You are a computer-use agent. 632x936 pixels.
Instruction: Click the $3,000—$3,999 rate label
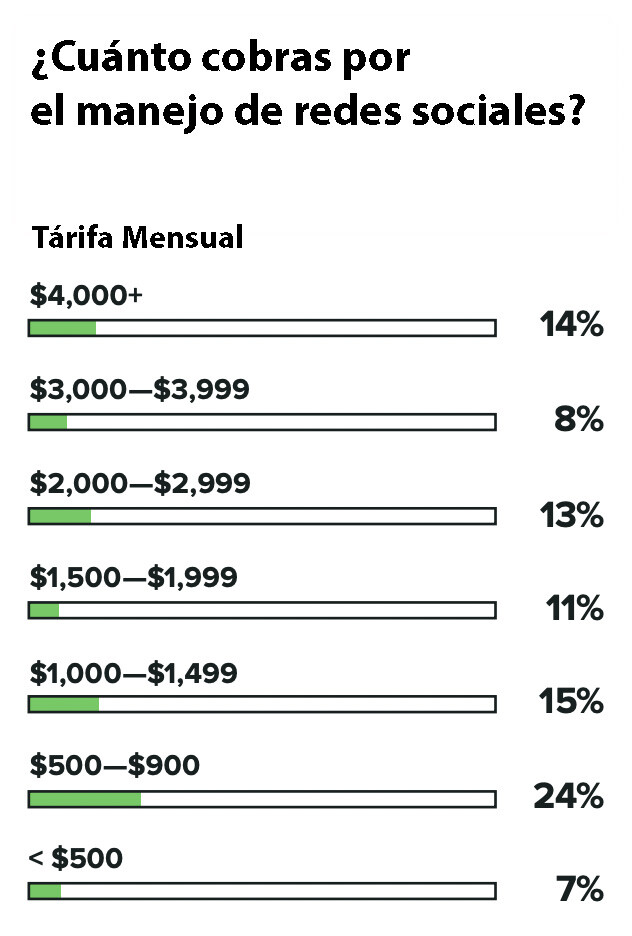coord(139,389)
